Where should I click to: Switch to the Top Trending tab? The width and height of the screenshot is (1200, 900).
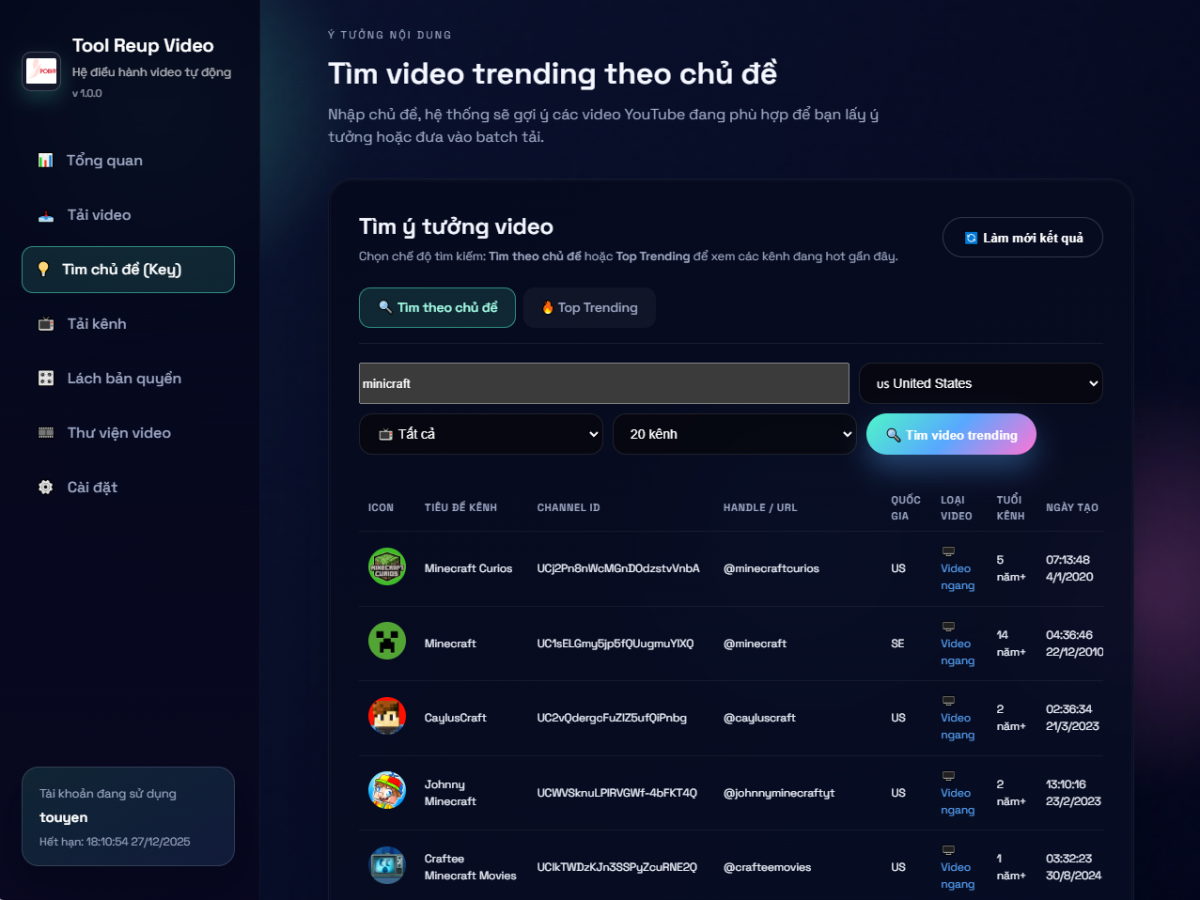coord(589,308)
